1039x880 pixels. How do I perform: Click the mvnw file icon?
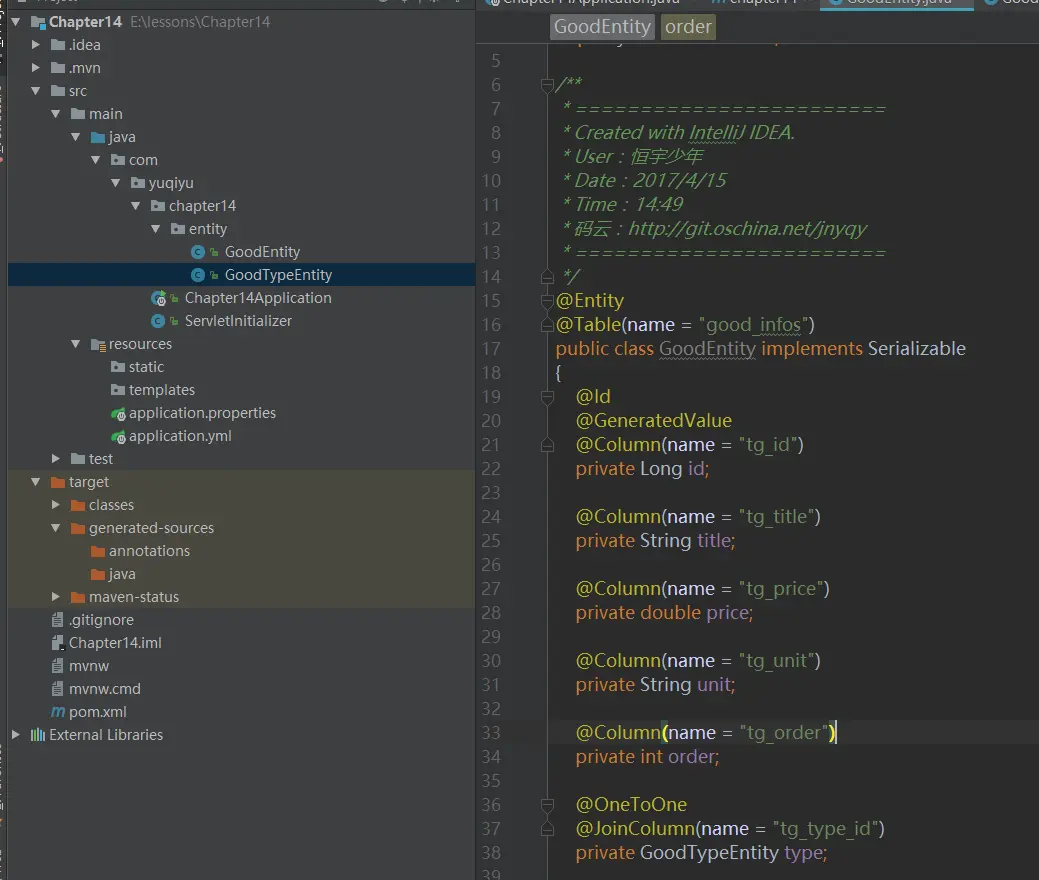58,666
